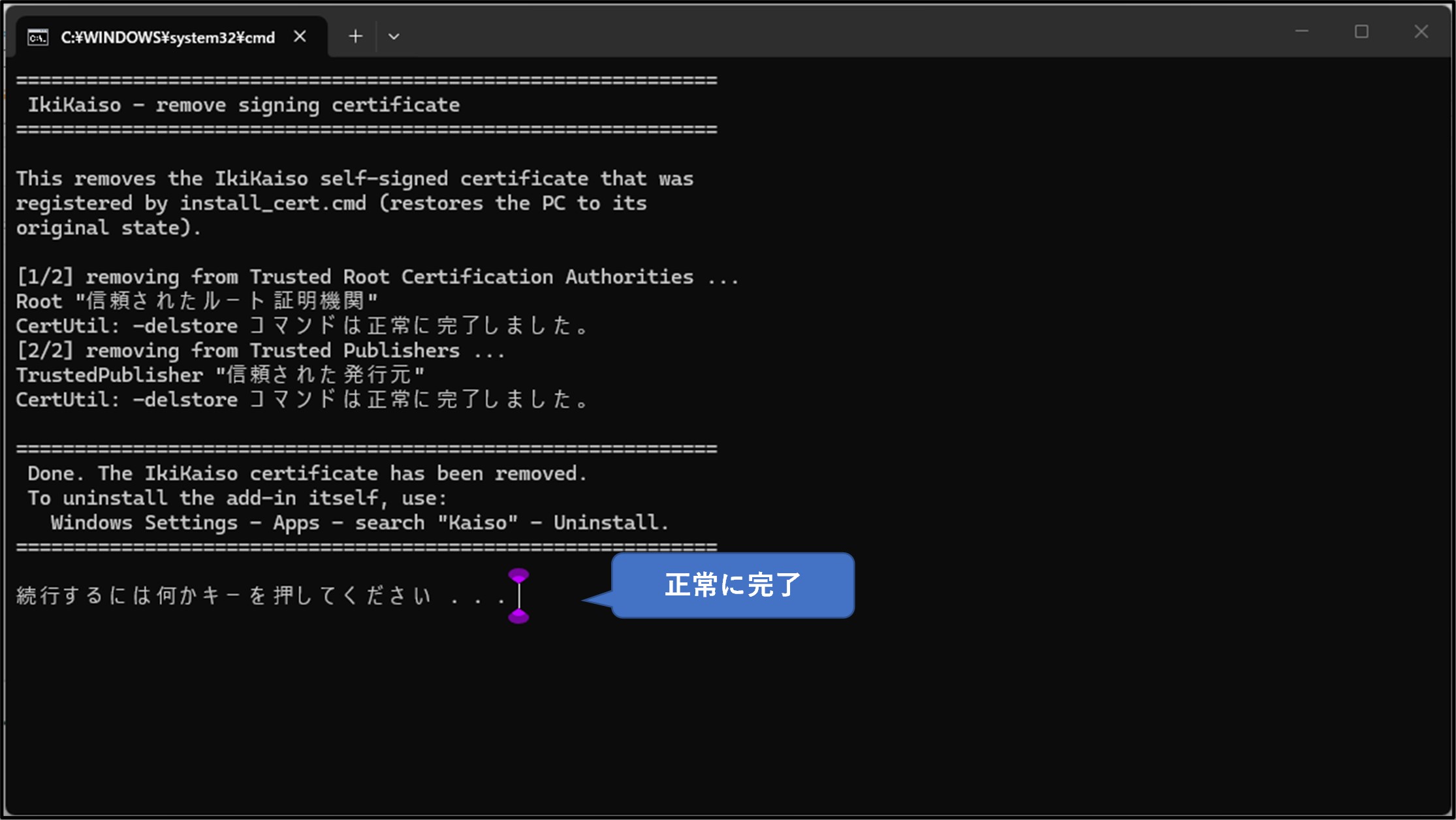
Task: Click the line 'To uninstall the add-in itself, use:'
Action: click(237, 499)
